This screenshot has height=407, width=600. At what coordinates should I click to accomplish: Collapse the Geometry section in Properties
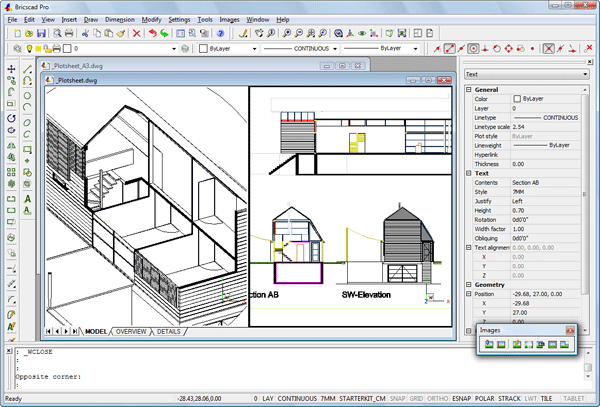tap(469, 285)
